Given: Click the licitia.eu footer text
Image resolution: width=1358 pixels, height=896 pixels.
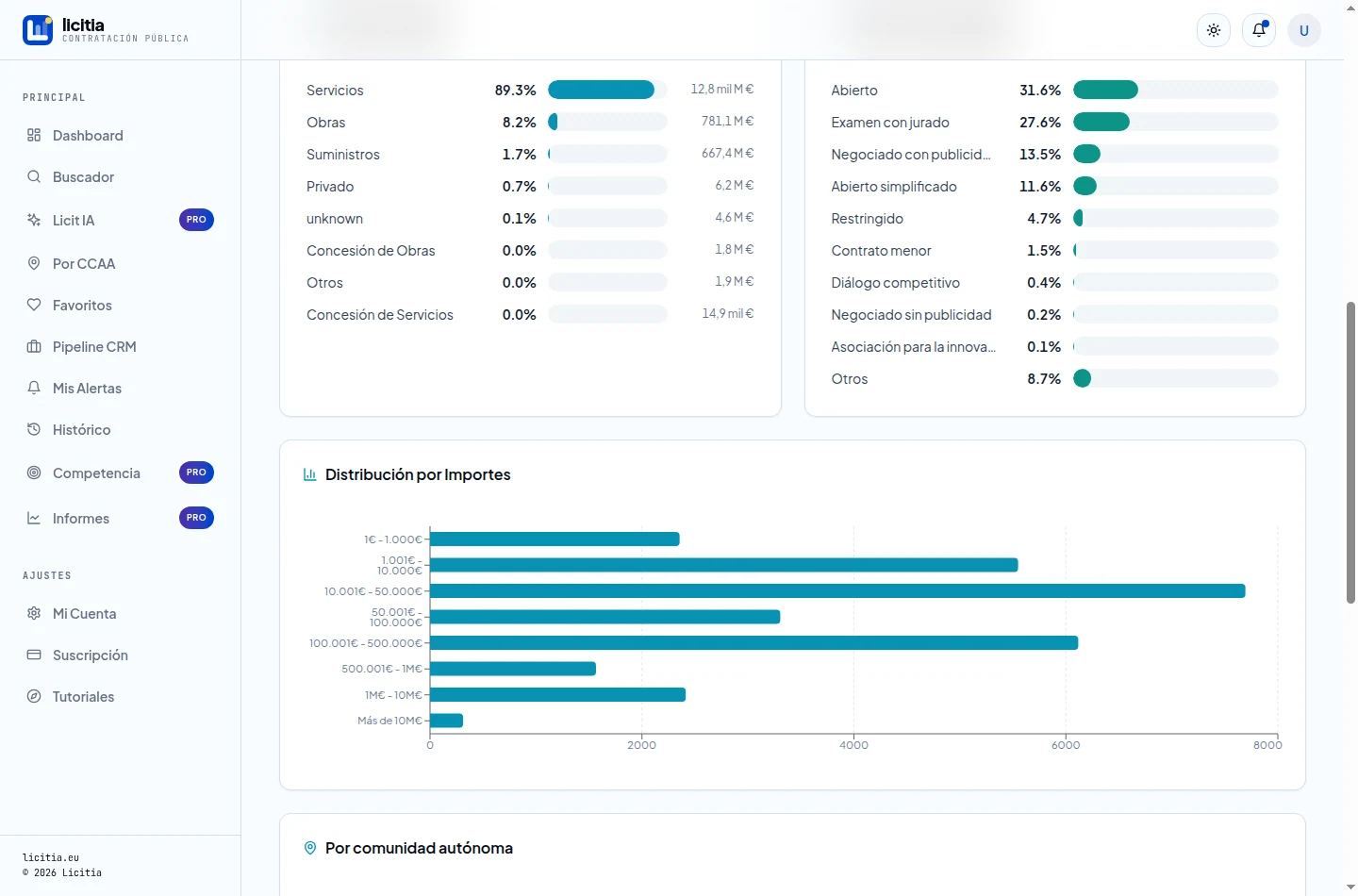Looking at the screenshot, I should click(x=51, y=857).
